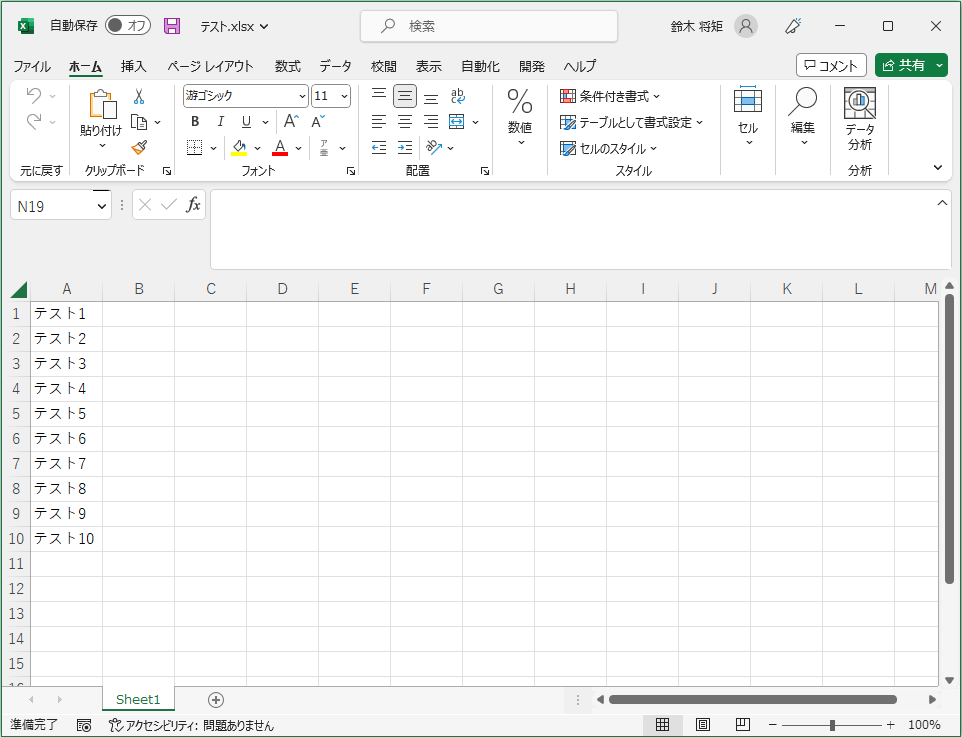Click the Save floppy disk icon
This screenshot has height=737, width=962.
172,26
